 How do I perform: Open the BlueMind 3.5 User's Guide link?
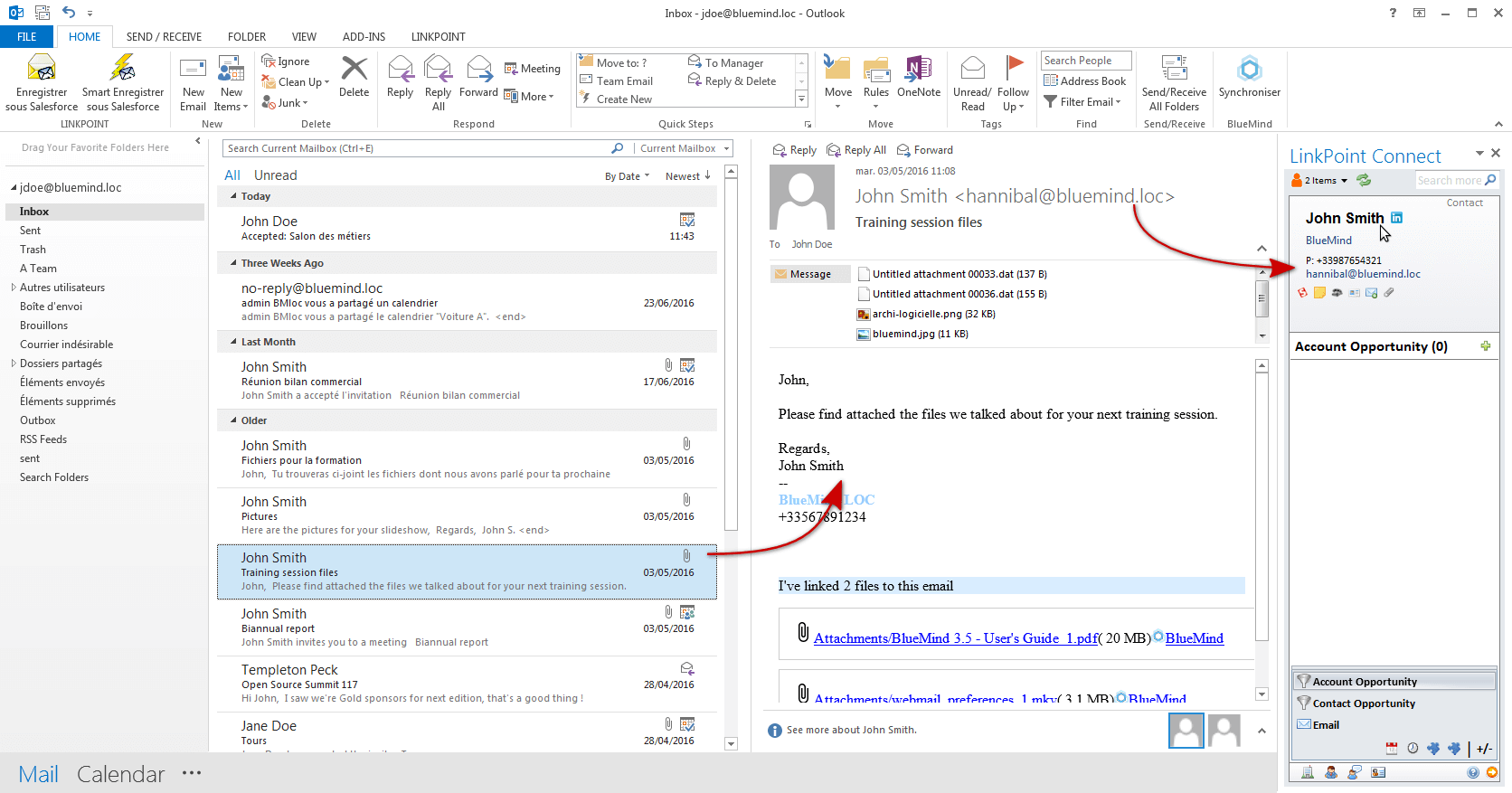(955, 638)
